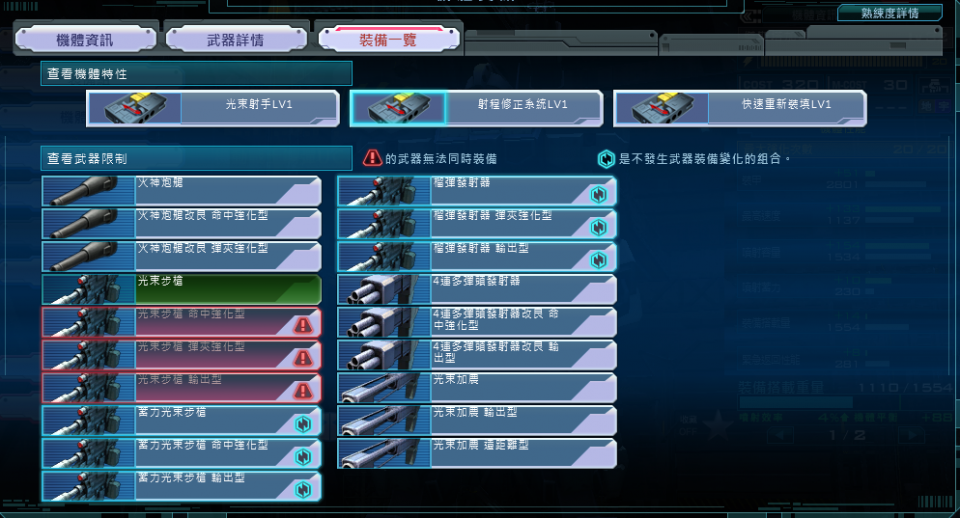Click the chip icon of 射程修正系統LV1
The image size is (960, 518).
click(399, 109)
